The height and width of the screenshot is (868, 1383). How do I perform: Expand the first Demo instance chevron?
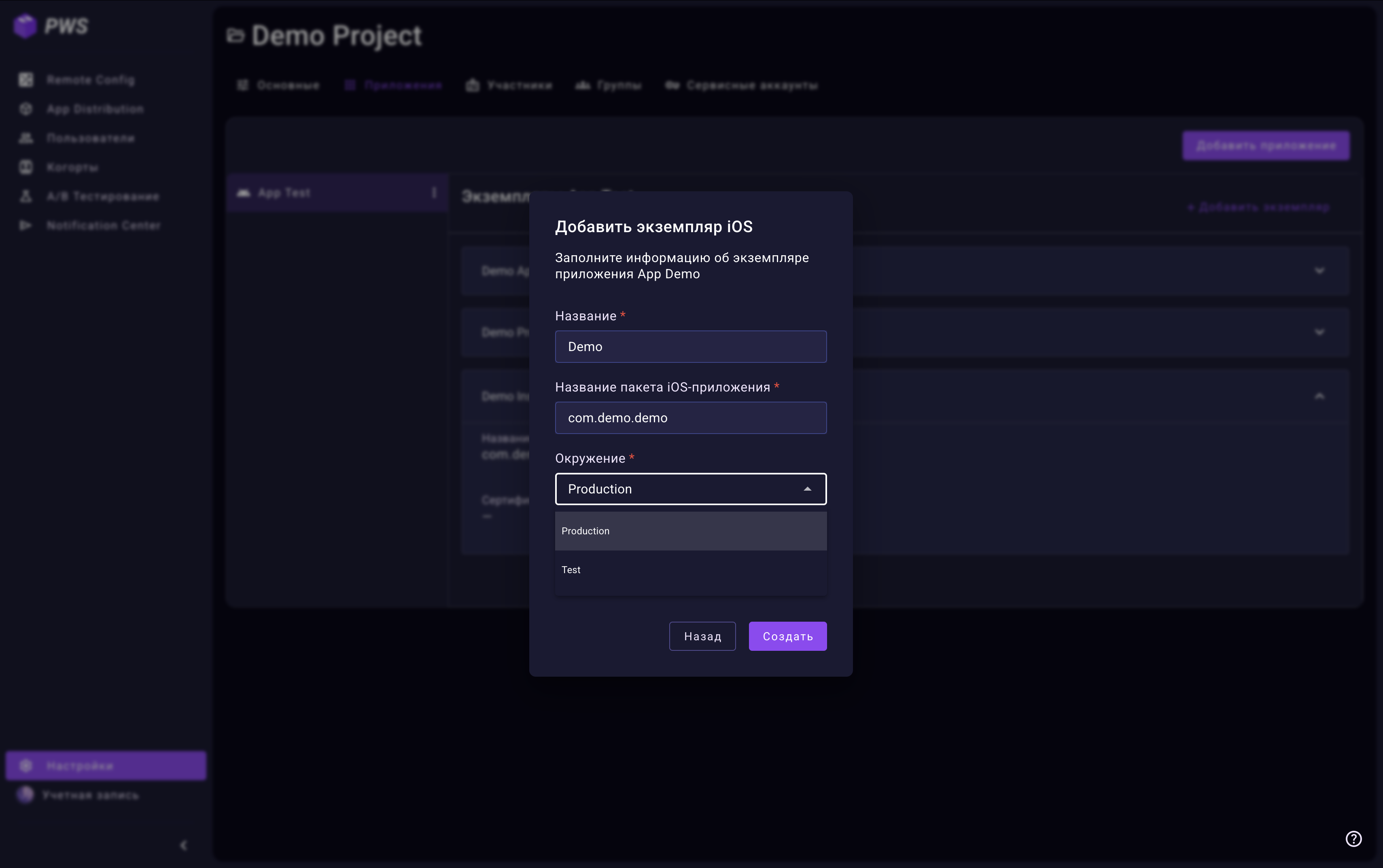1319,270
